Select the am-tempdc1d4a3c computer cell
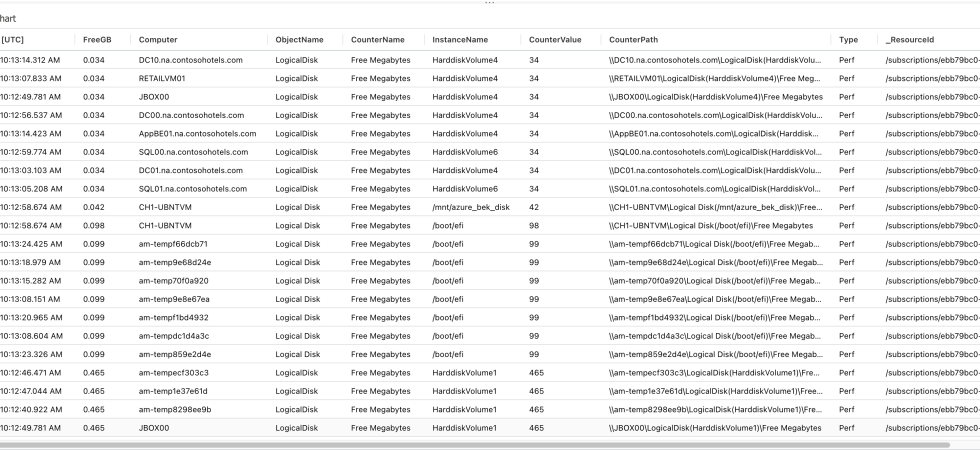 [174, 336]
